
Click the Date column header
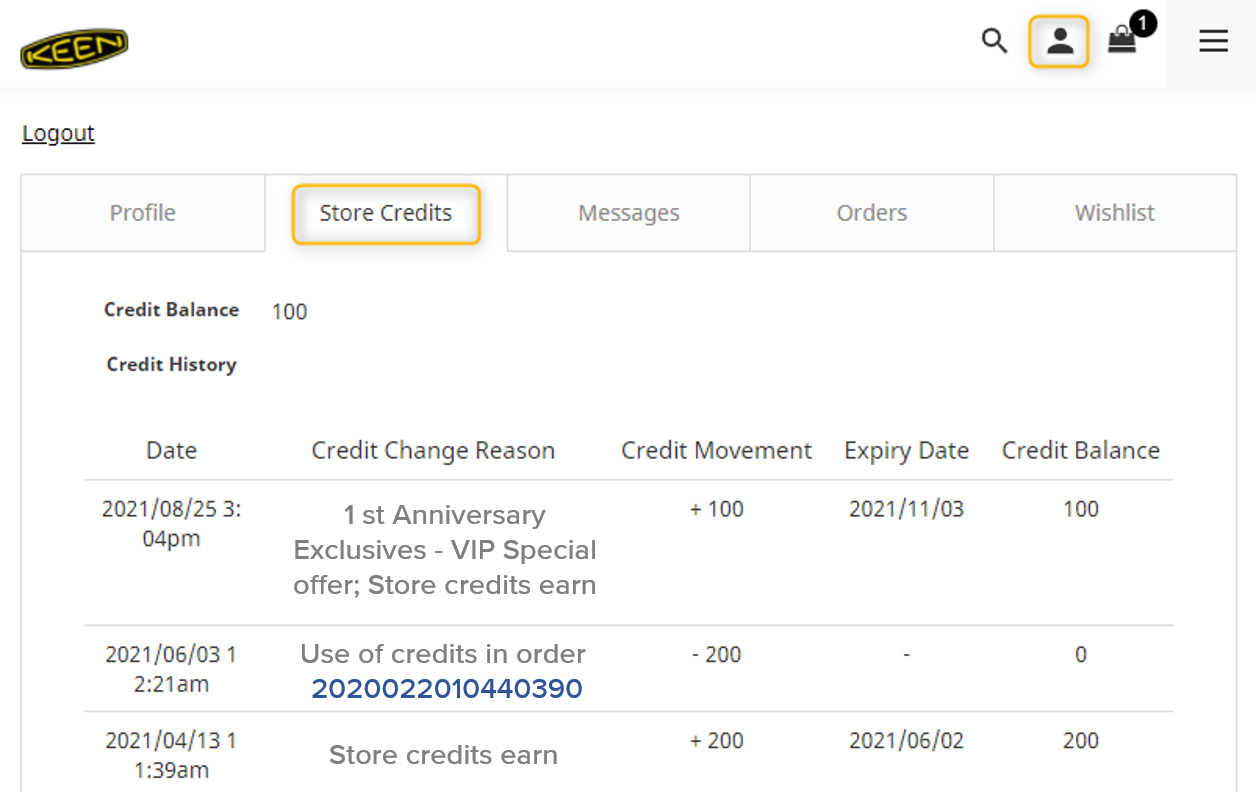171,451
